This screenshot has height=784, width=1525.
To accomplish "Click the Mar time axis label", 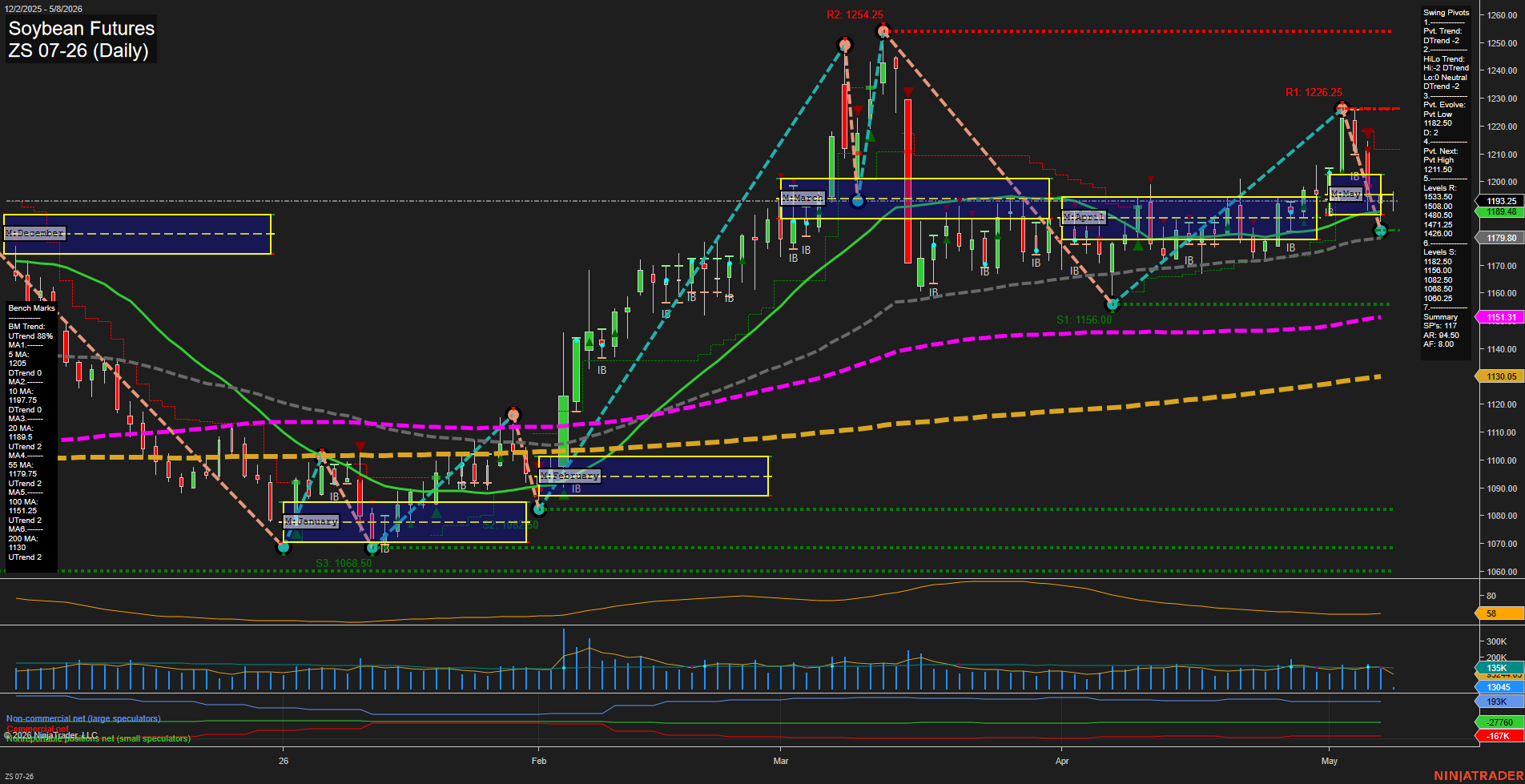I will point(781,761).
